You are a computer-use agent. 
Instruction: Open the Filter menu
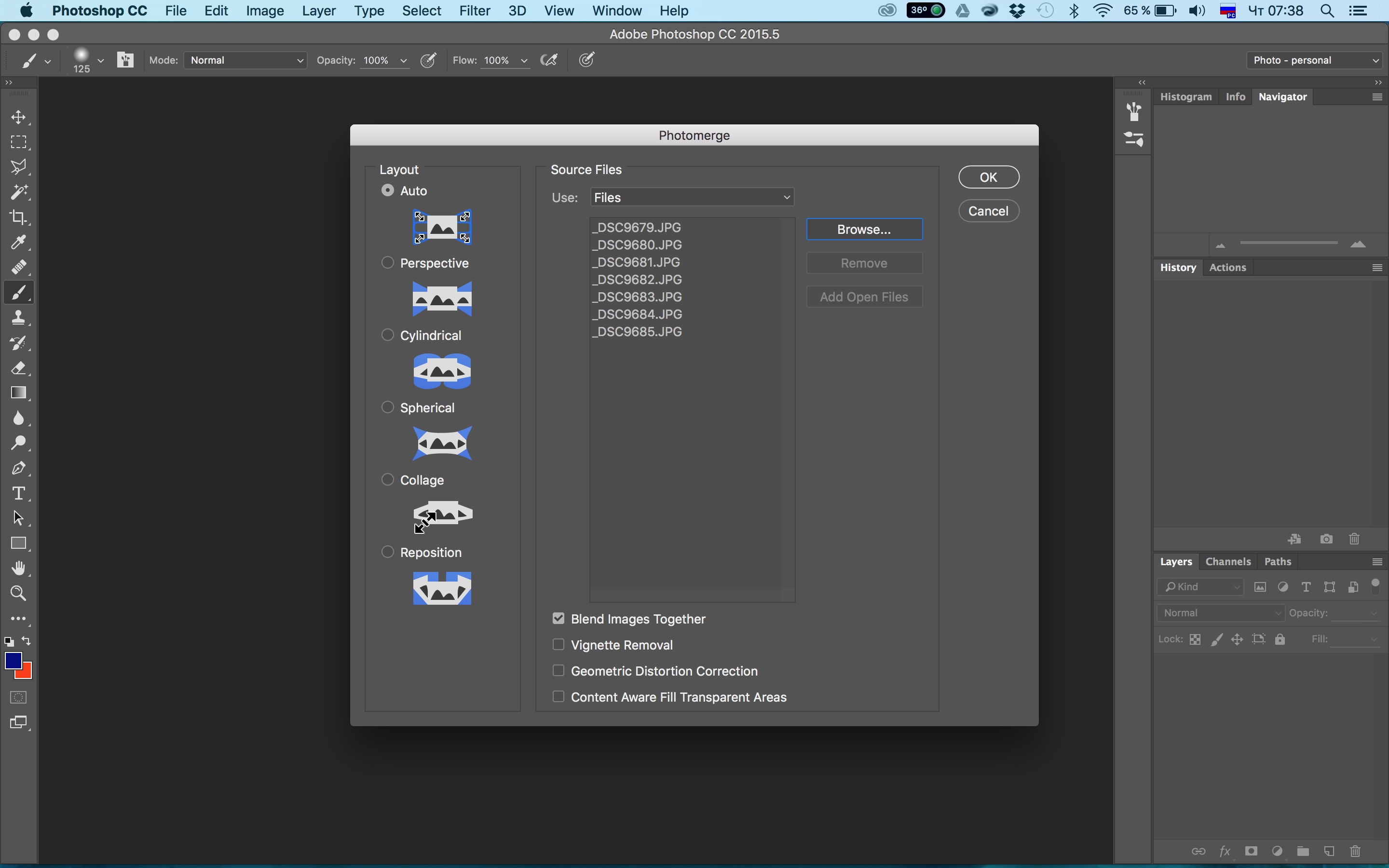474,11
